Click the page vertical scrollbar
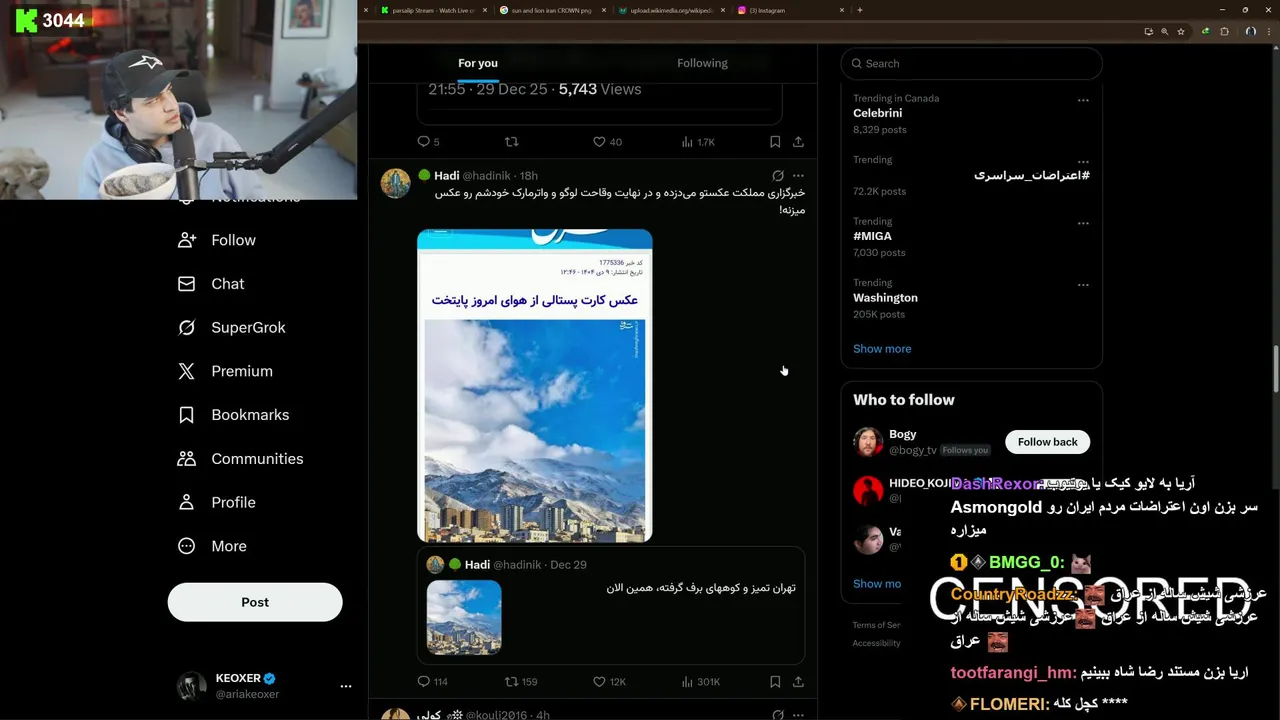 (x=1275, y=368)
